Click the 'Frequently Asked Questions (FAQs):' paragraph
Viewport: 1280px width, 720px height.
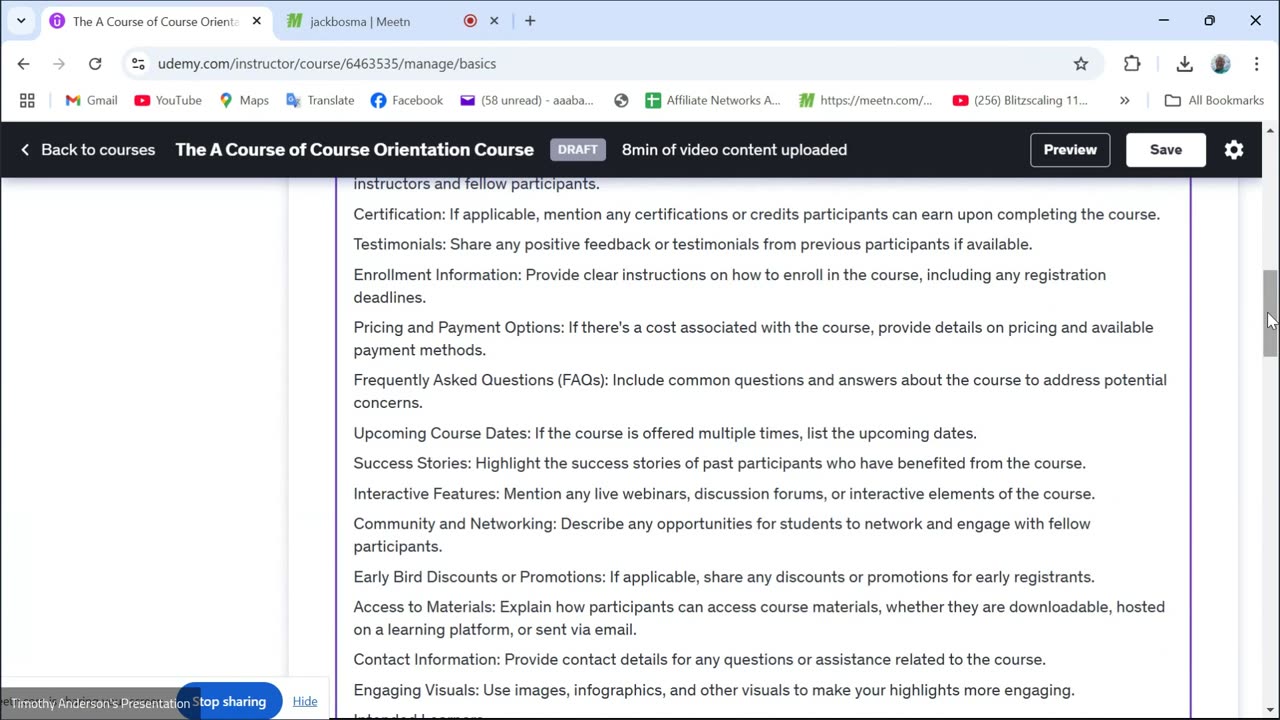click(760, 391)
